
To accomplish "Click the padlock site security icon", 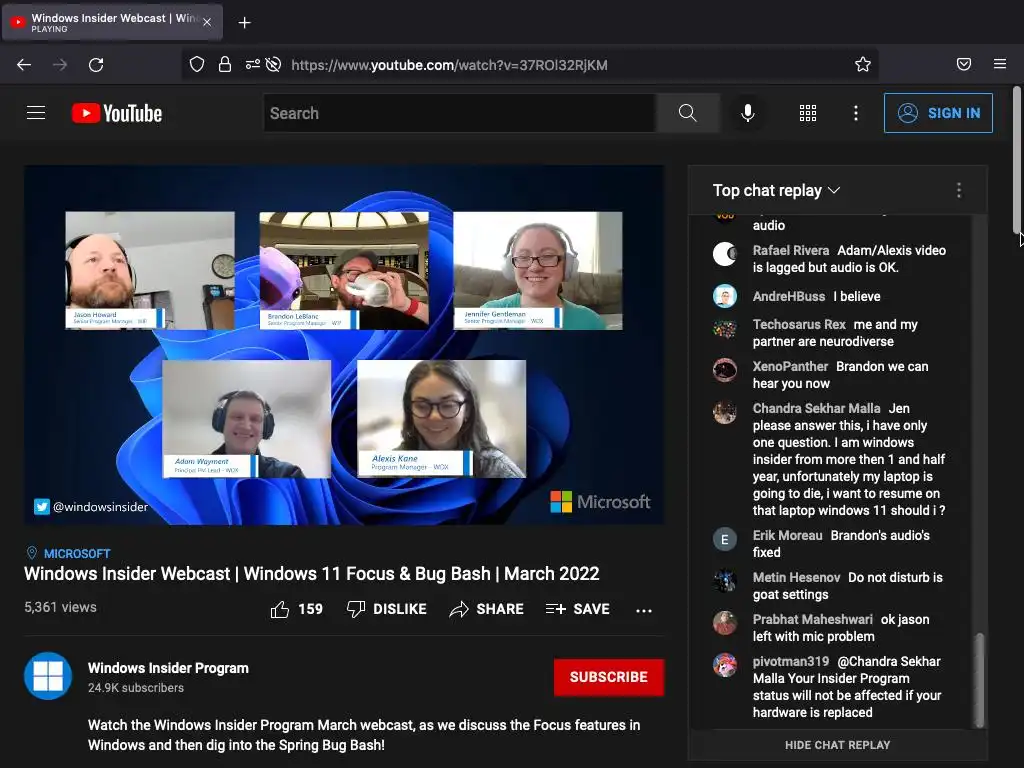I will click(225, 64).
